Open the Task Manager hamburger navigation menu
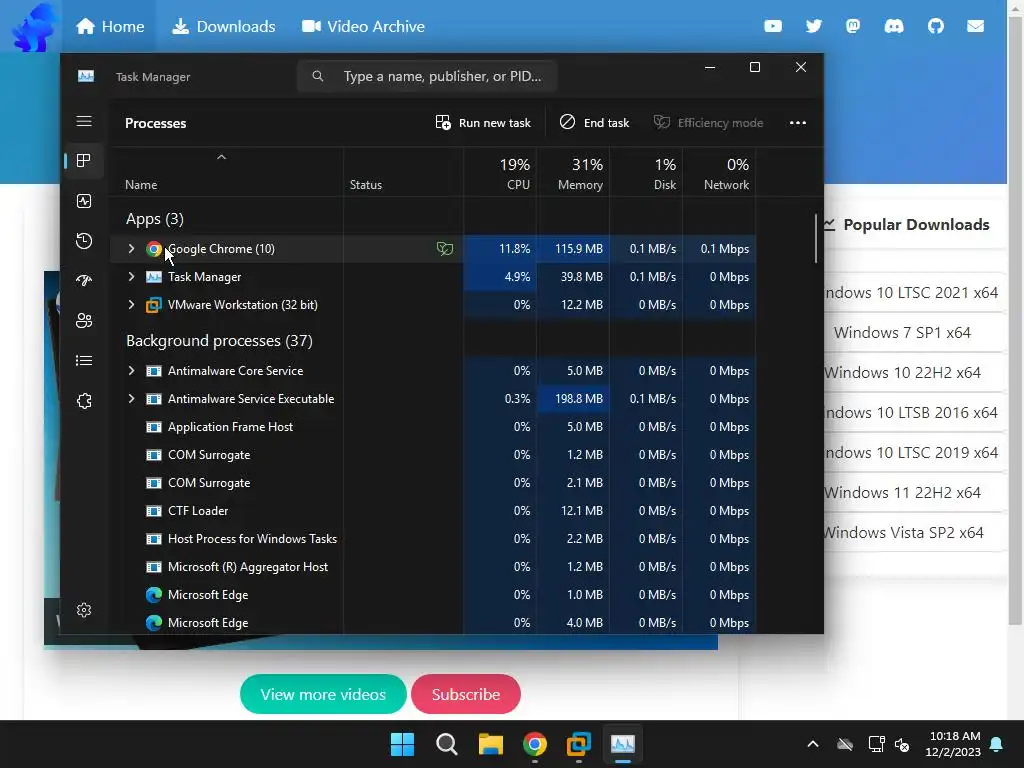 [x=84, y=121]
